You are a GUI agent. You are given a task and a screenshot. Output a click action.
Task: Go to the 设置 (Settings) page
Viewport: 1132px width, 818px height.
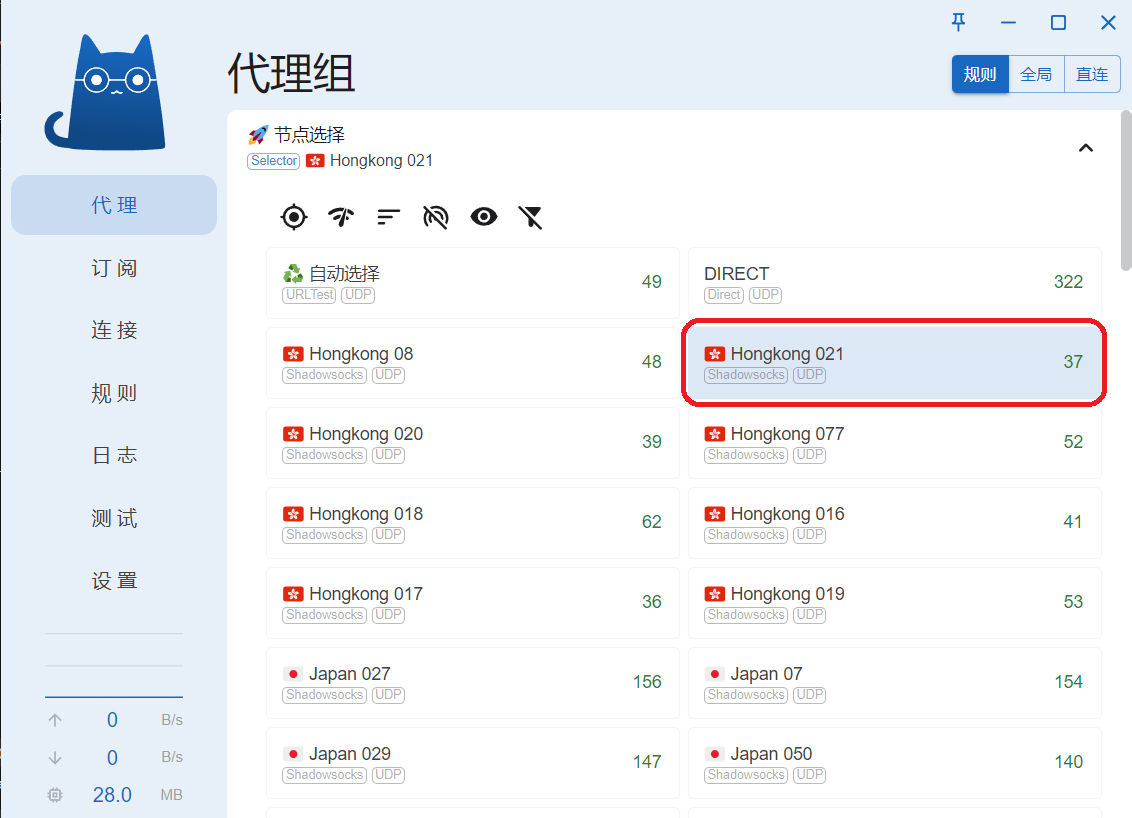coord(114,581)
